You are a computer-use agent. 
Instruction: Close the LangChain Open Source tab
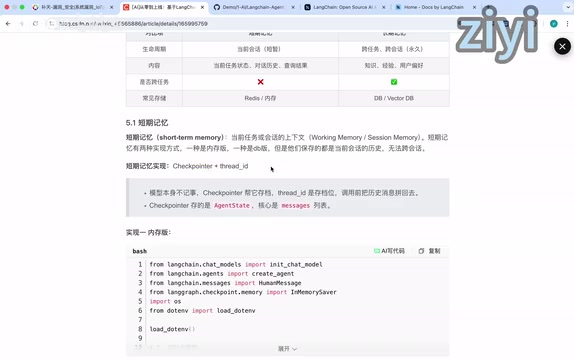pos(384,7)
